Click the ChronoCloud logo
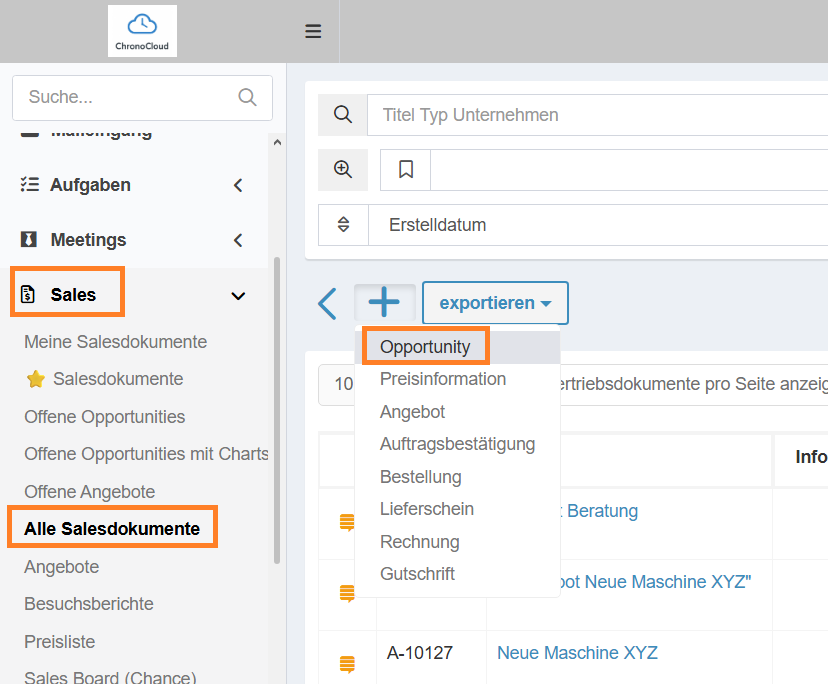The height and width of the screenshot is (684, 828). coord(142,31)
